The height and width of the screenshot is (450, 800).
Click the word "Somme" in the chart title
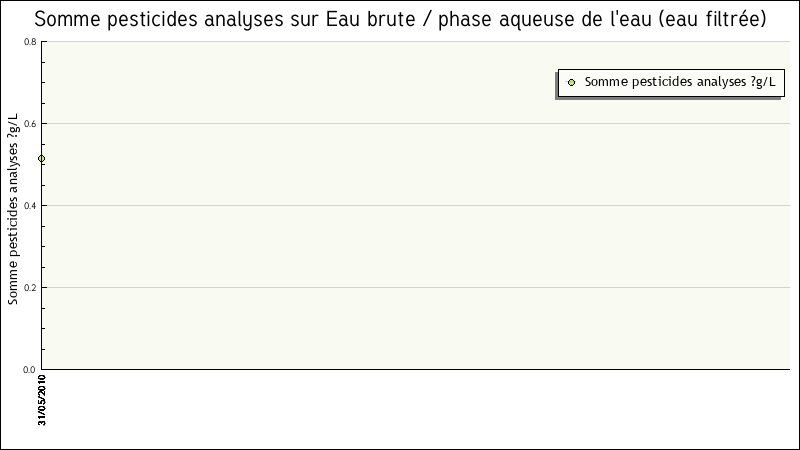pyautogui.click(x=68, y=19)
